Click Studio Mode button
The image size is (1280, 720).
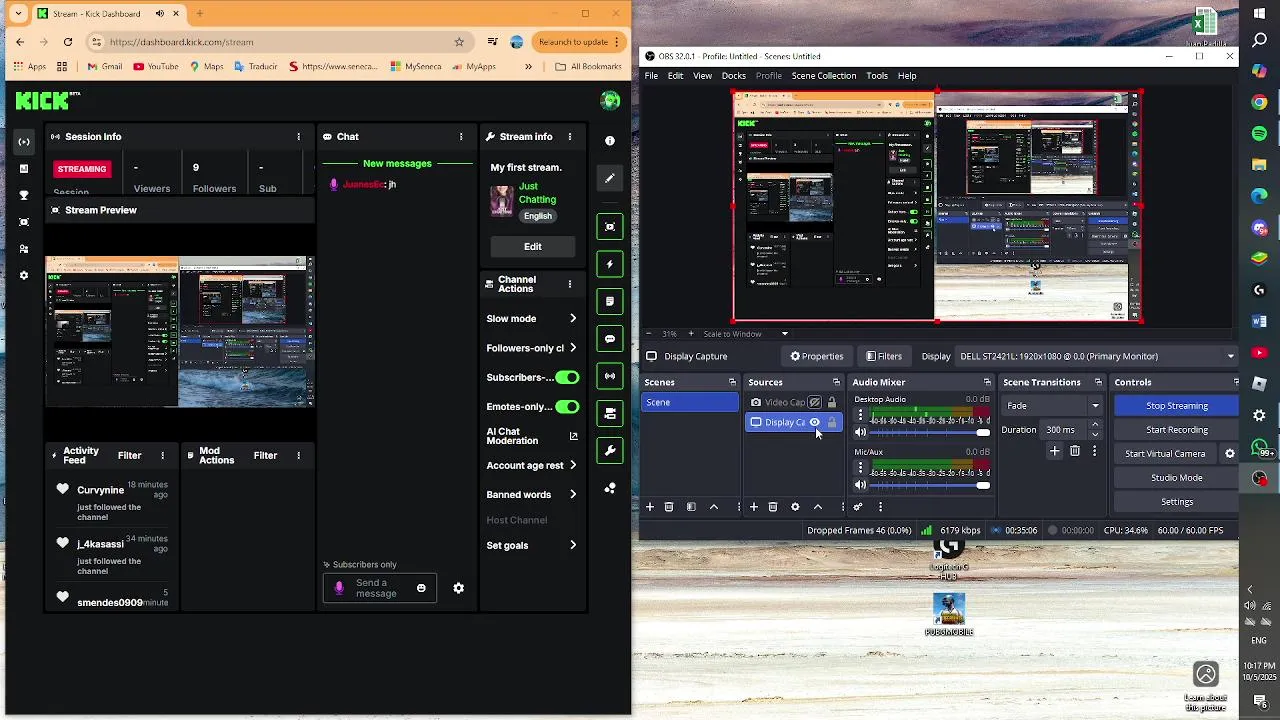1177,477
